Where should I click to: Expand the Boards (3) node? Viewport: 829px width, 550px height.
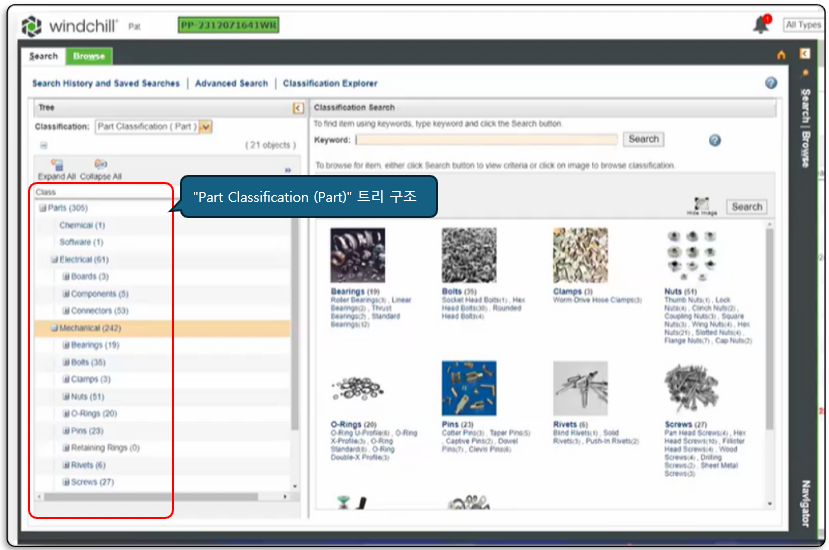click(x=66, y=277)
